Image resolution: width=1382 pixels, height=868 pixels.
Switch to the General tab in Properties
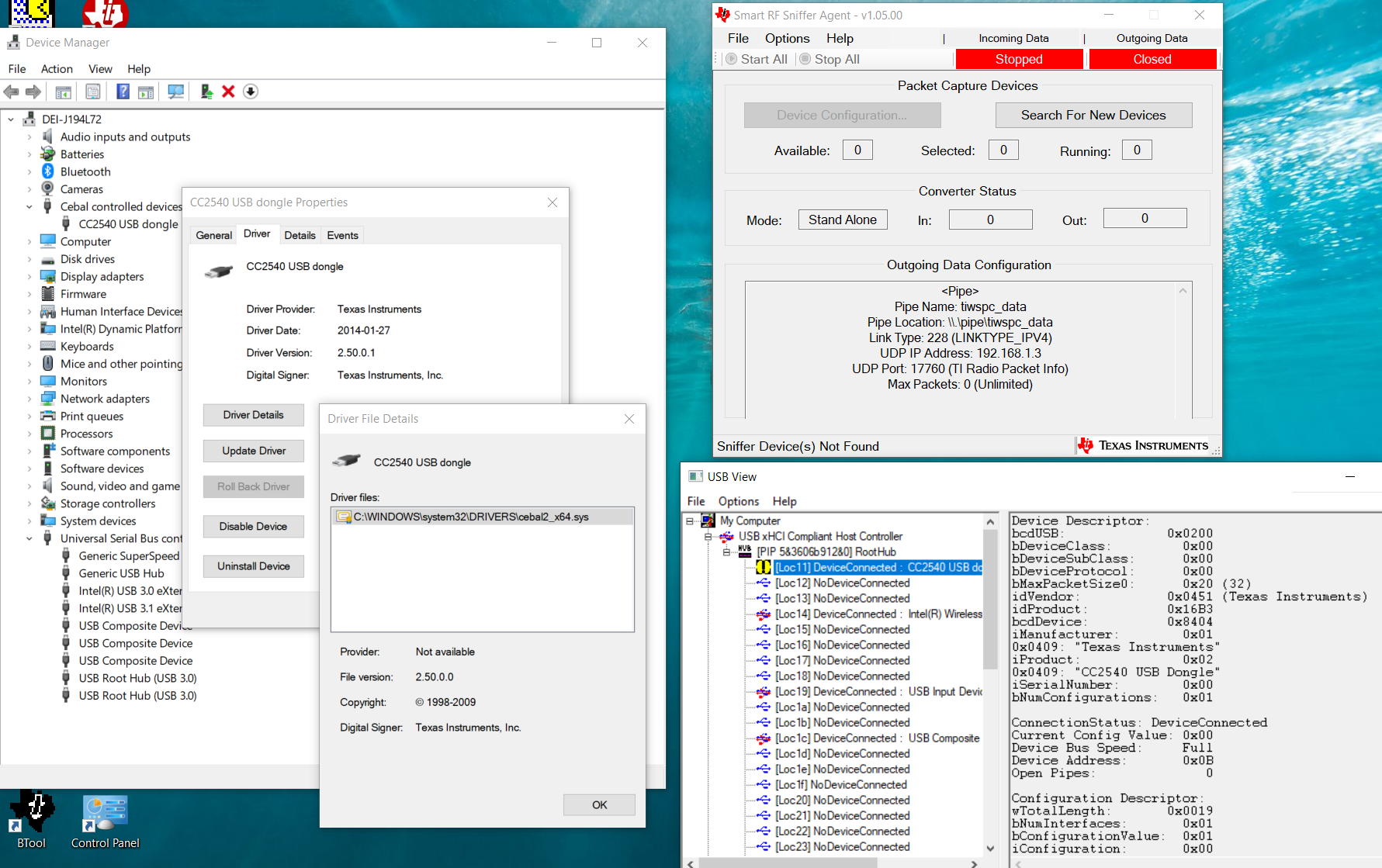[x=213, y=235]
